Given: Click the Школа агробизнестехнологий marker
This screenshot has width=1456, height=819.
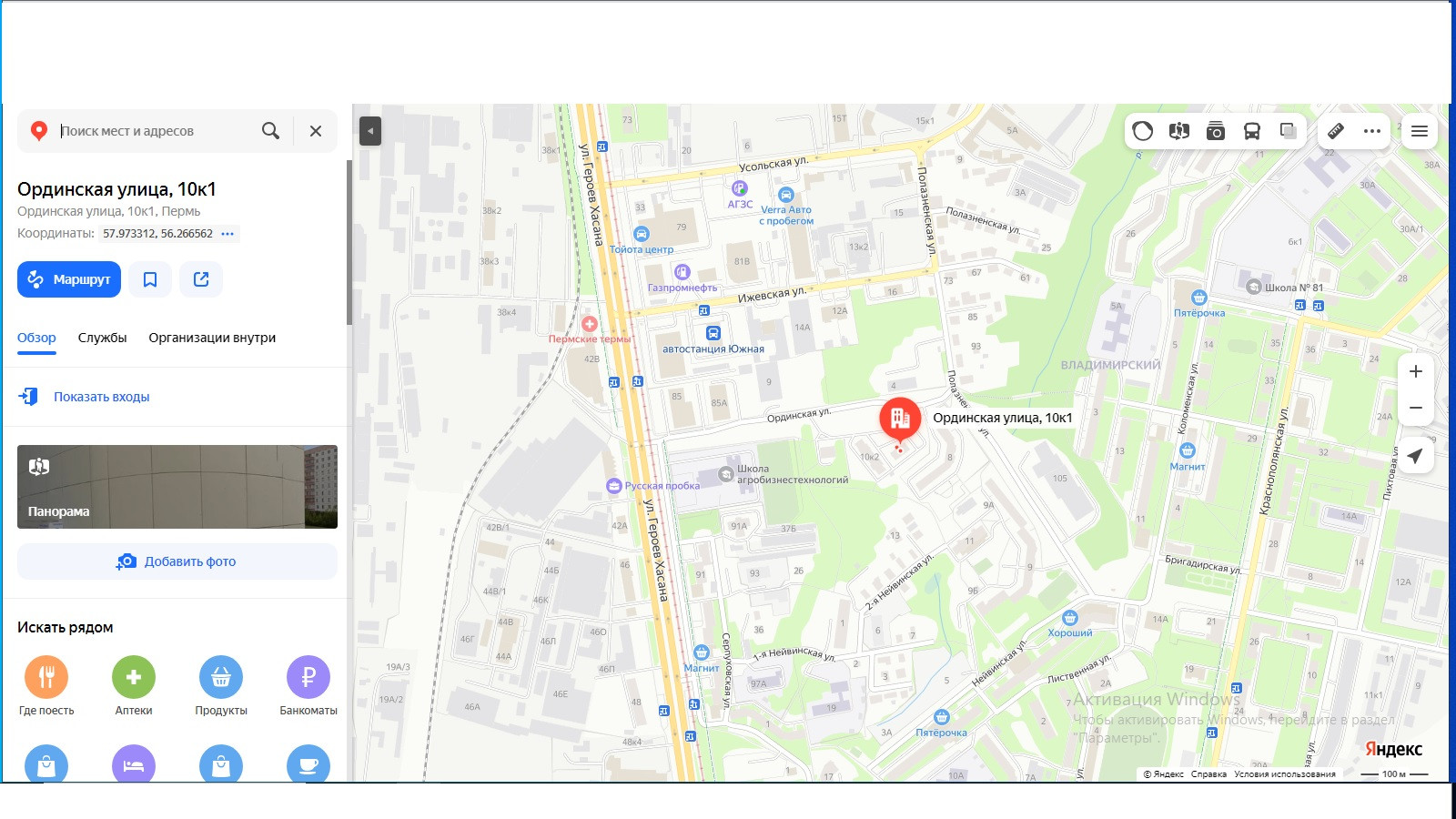Looking at the screenshot, I should click(x=725, y=474).
